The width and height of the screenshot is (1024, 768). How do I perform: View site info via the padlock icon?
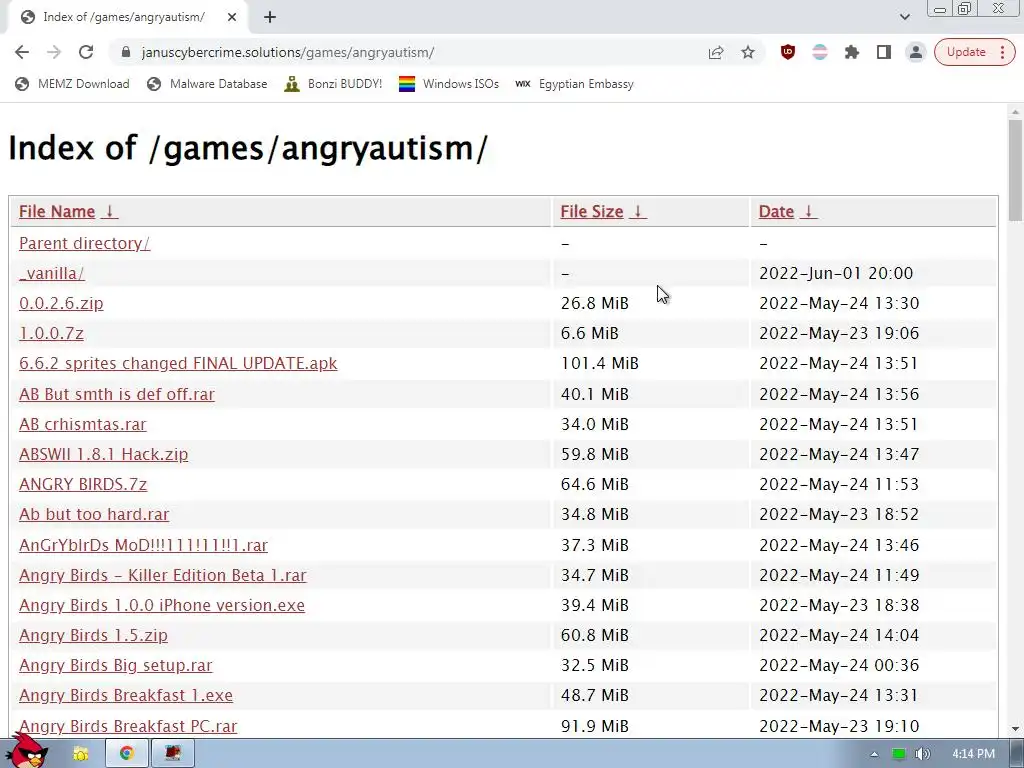click(x=126, y=52)
